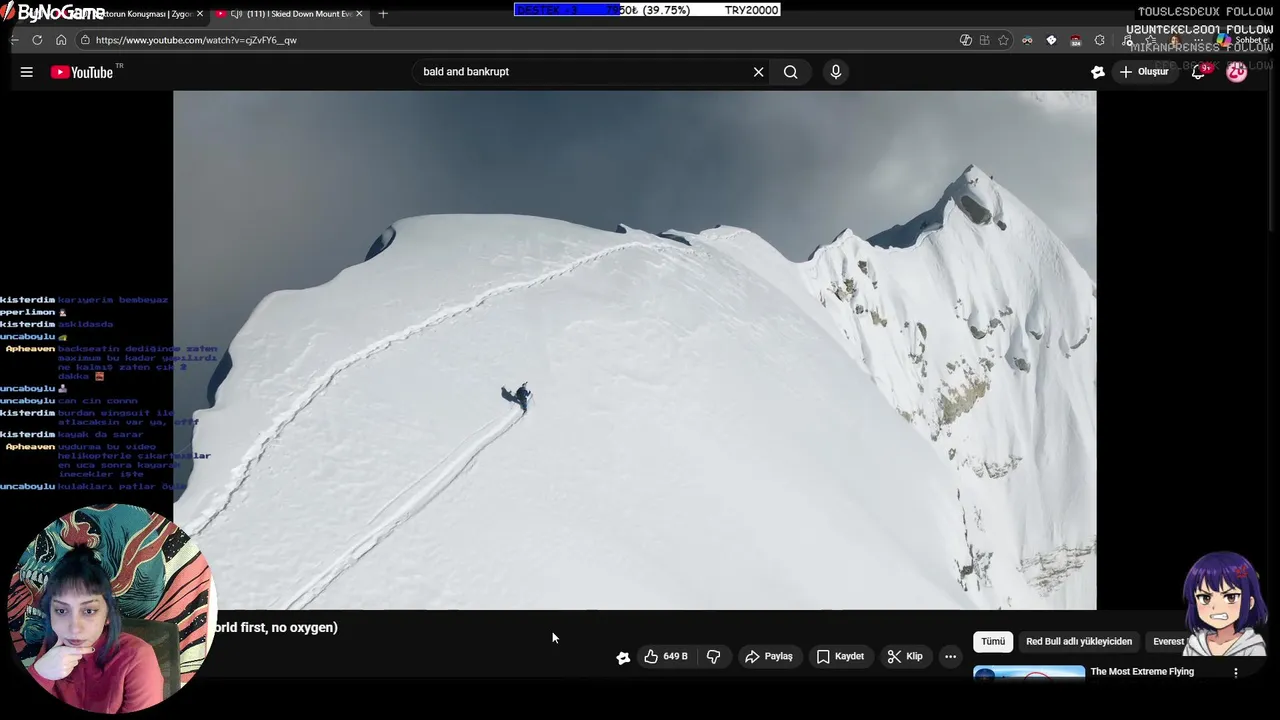Click the calendar extension with 324 badge

(x=1076, y=40)
